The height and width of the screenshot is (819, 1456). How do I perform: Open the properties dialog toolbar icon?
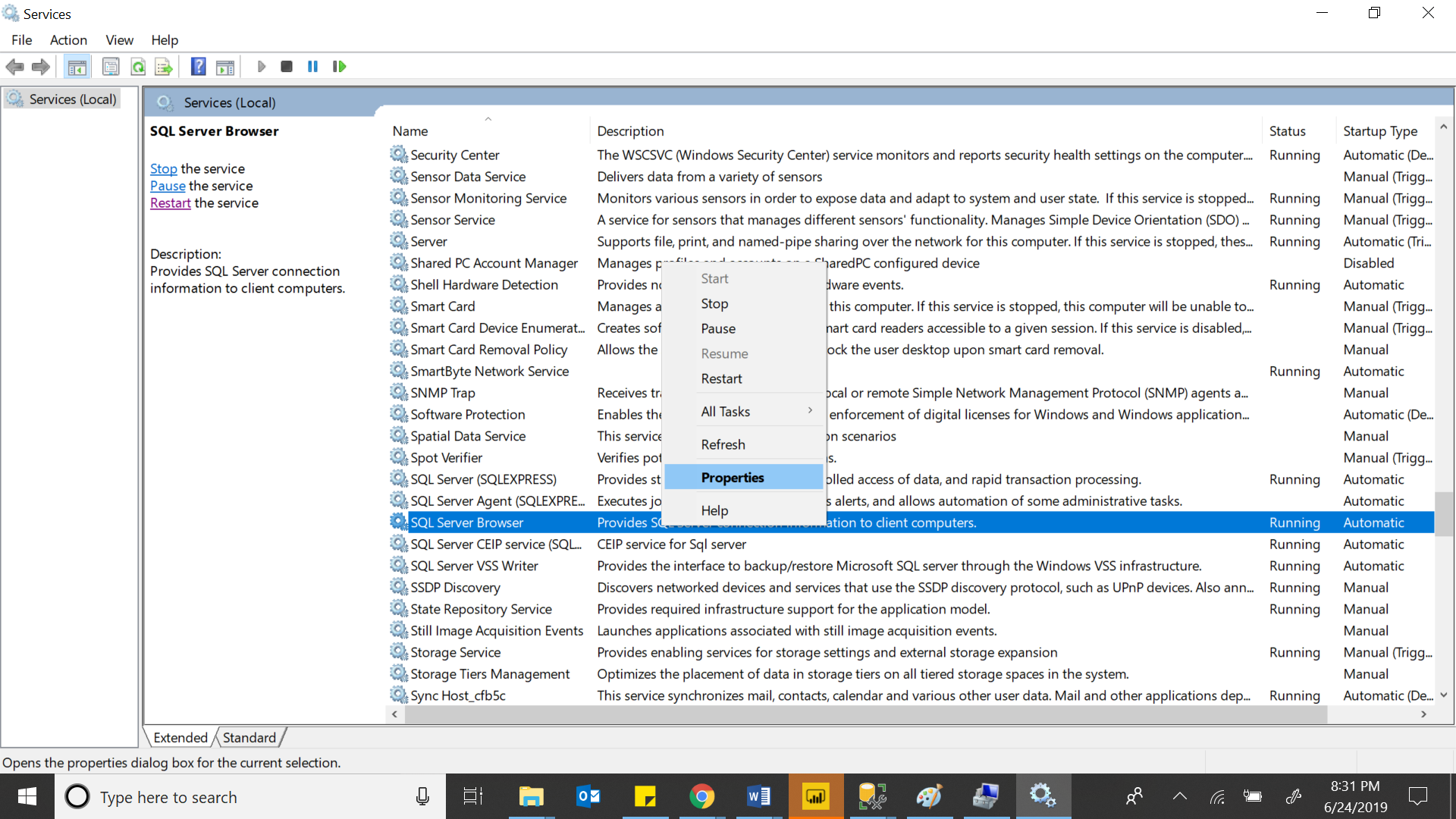pyautogui.click(x=111, y=66)
